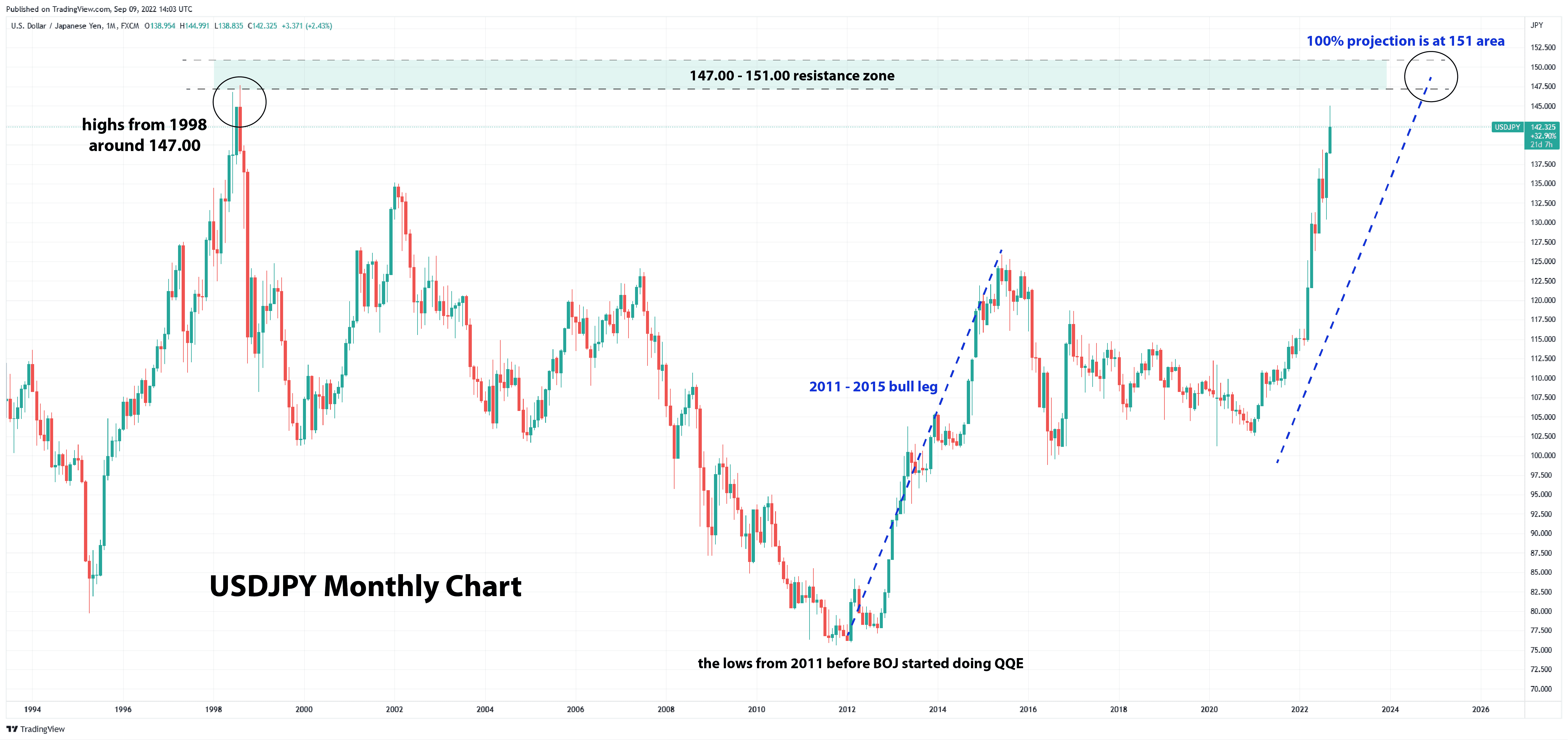Click the JPY currency label on price axis
Image resolution: width=1568 pixels, height=740 pixels.
point(1537,25)
